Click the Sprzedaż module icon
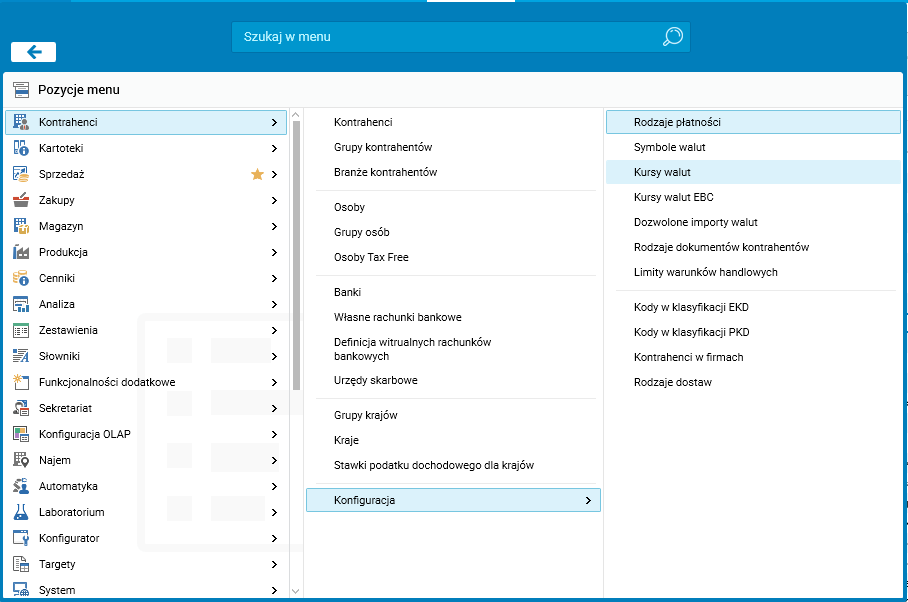The width and height of the screenshot is (908, 602). click(21, 174)
